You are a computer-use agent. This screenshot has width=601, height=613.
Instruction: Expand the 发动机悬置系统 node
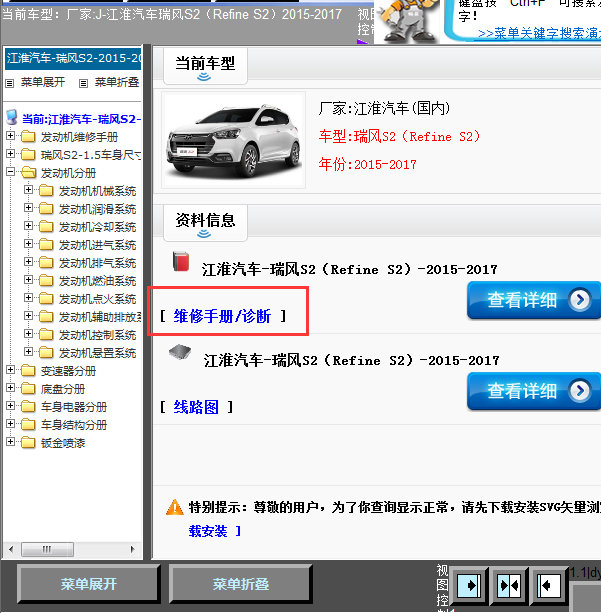point(28,351)
